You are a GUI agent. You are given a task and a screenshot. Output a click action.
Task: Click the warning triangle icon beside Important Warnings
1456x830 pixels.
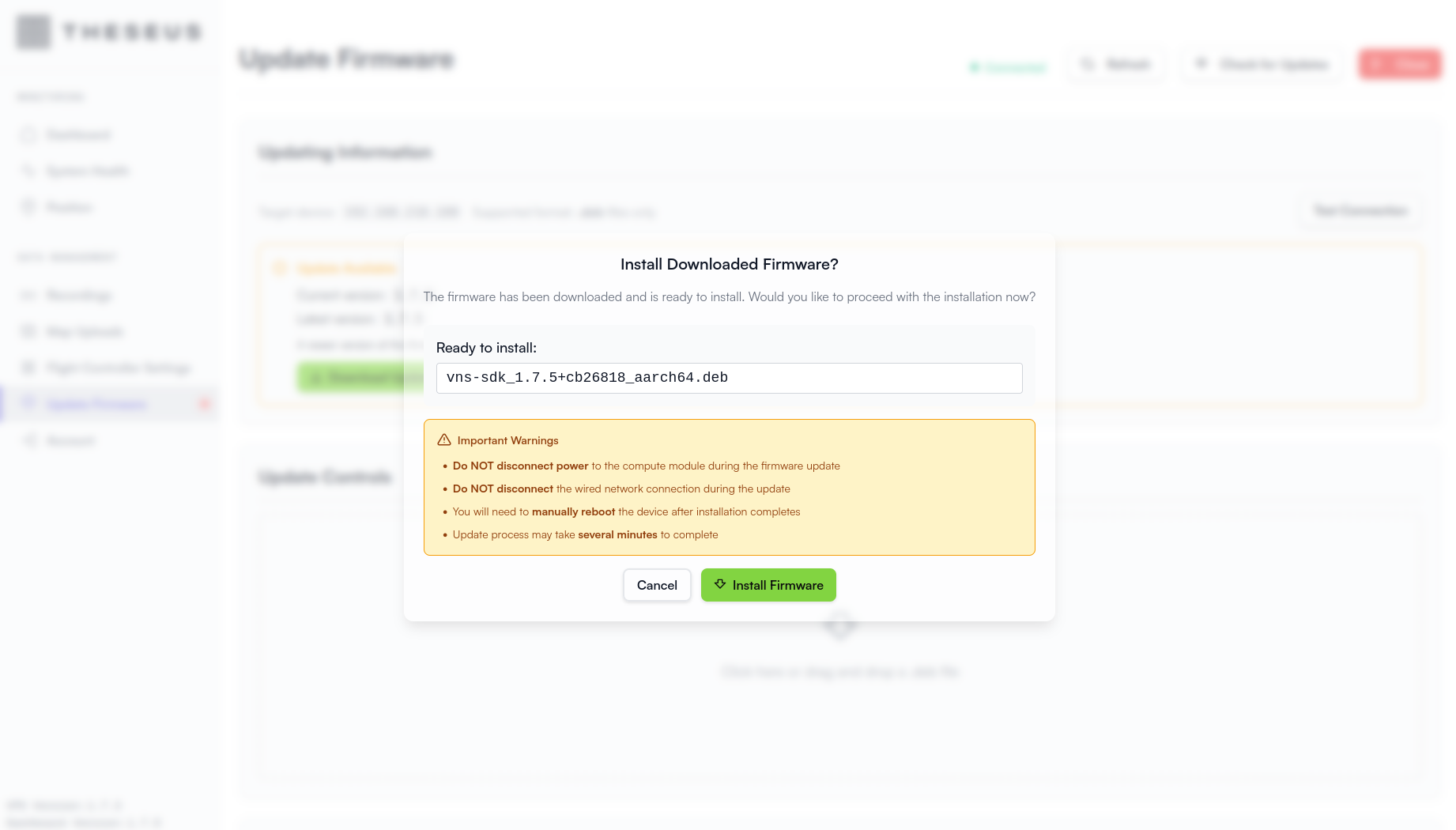point(444,440)
